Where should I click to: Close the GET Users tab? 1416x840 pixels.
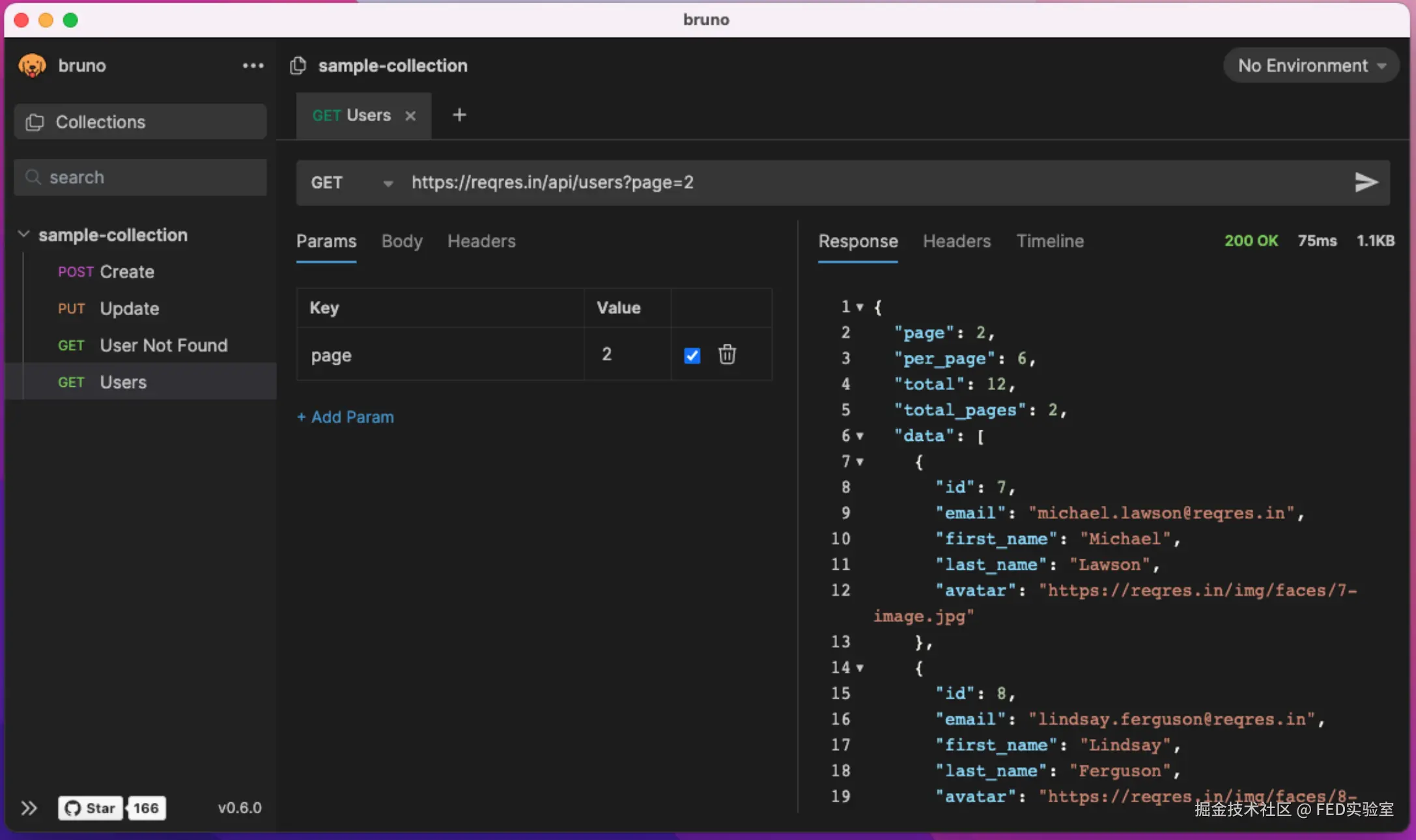[x=410, y=116]
